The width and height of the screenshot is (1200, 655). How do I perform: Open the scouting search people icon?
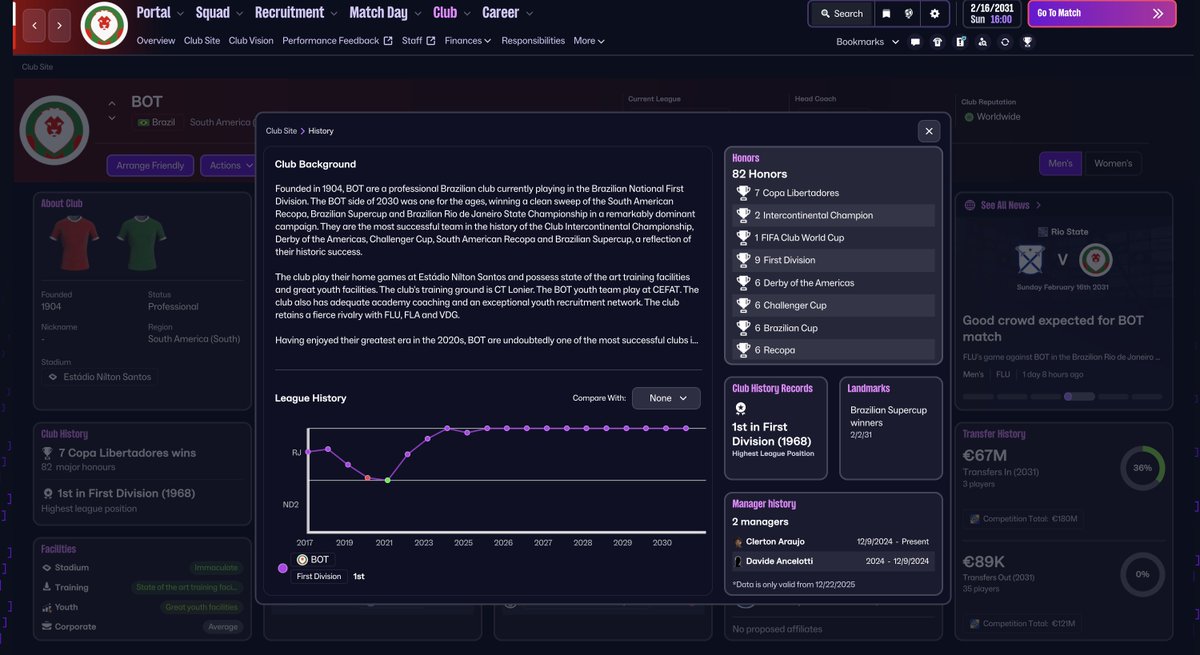click(x=982, y=42)
